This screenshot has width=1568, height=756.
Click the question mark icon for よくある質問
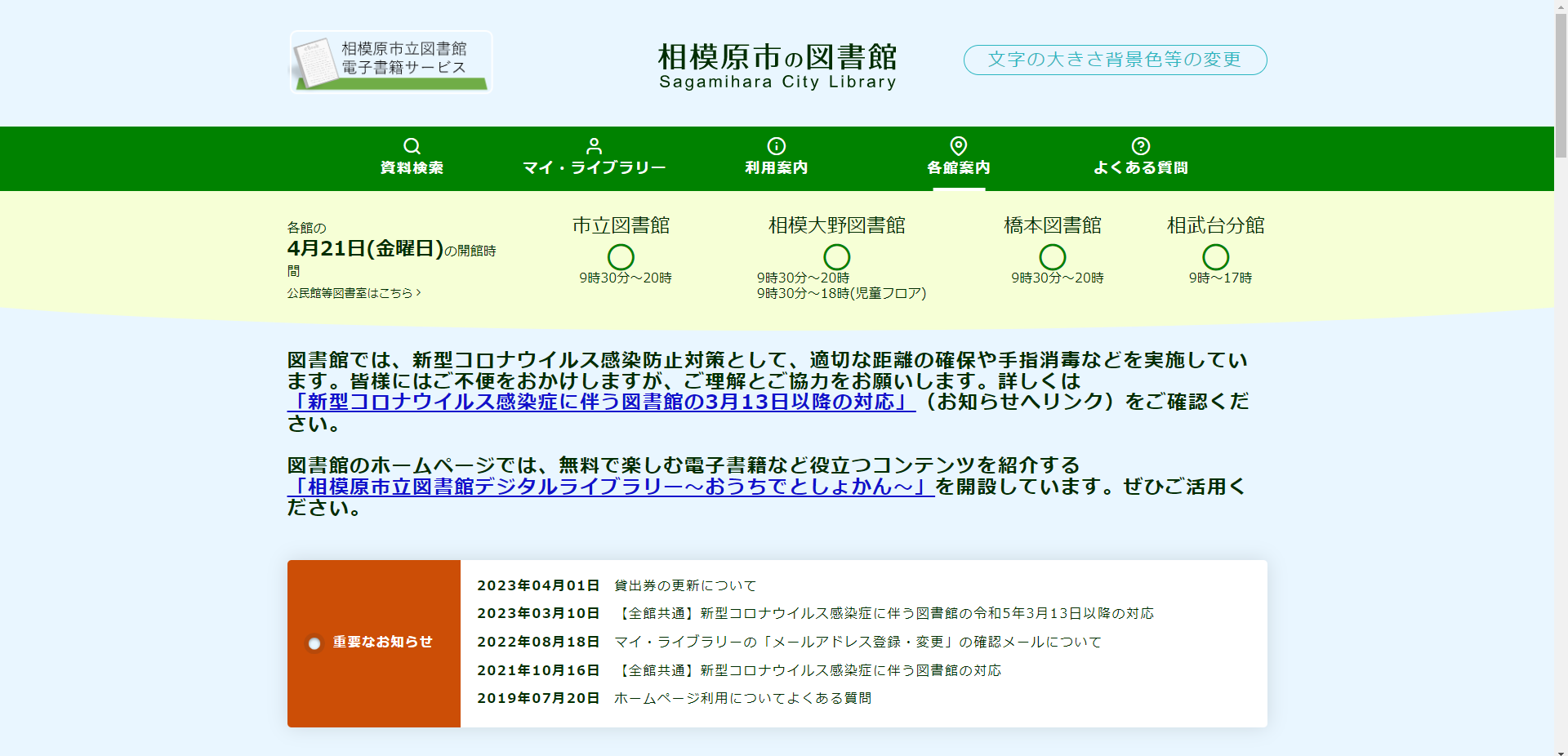[x=1141, y=146]
